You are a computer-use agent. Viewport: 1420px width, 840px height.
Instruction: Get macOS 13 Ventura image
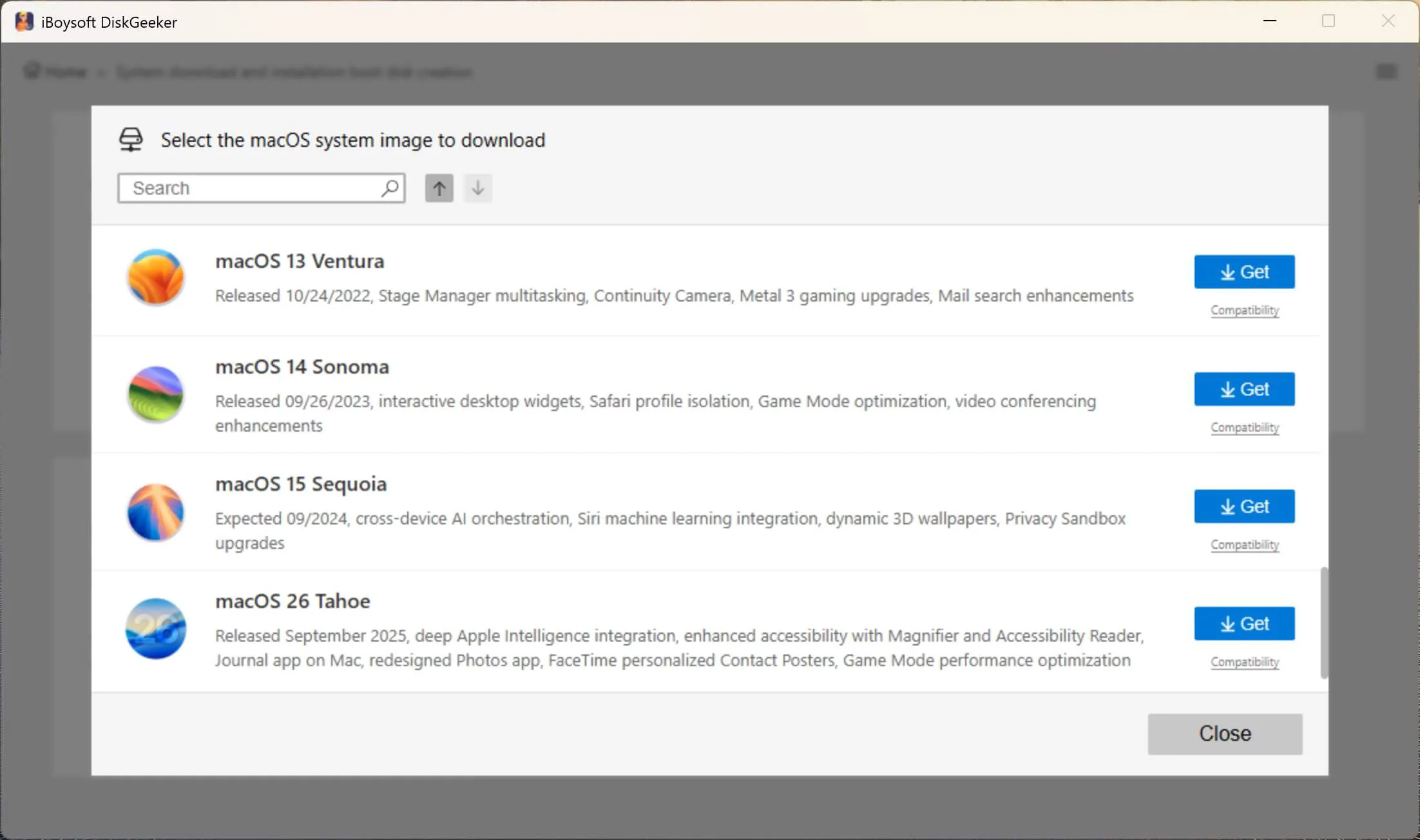pos(1244,272)
